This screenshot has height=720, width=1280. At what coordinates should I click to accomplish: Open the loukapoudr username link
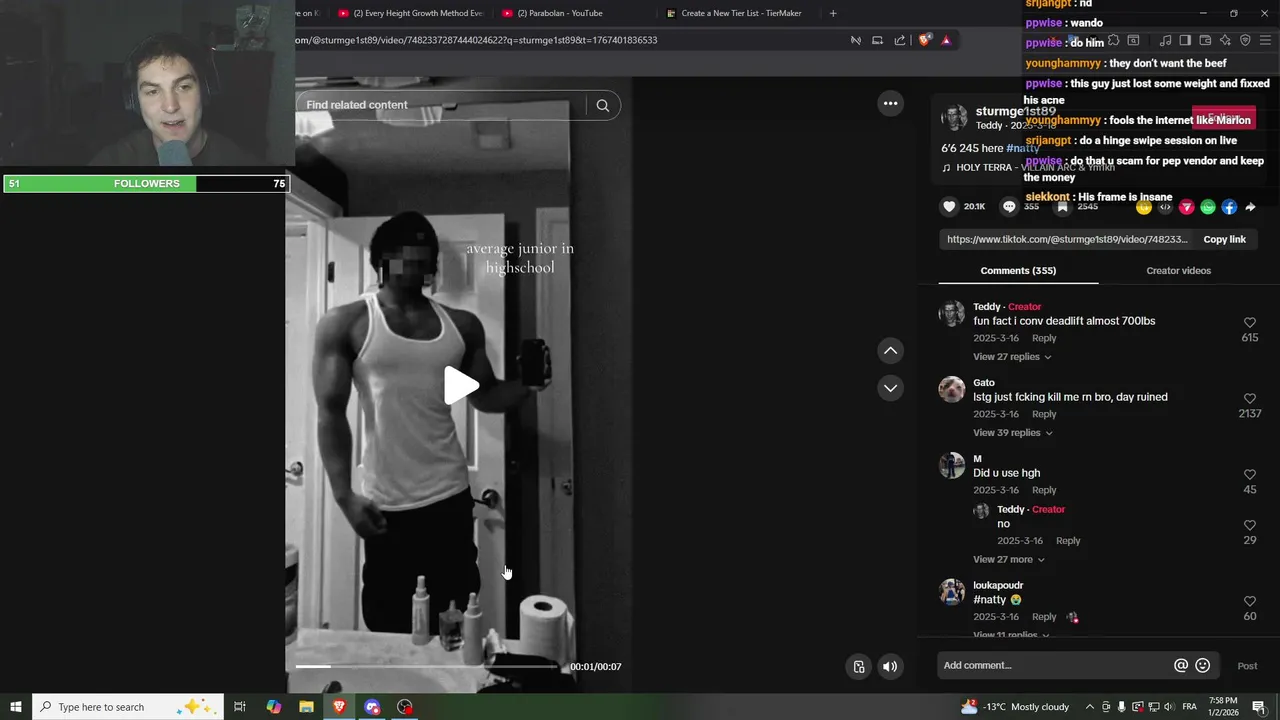[x=998, y=585]
